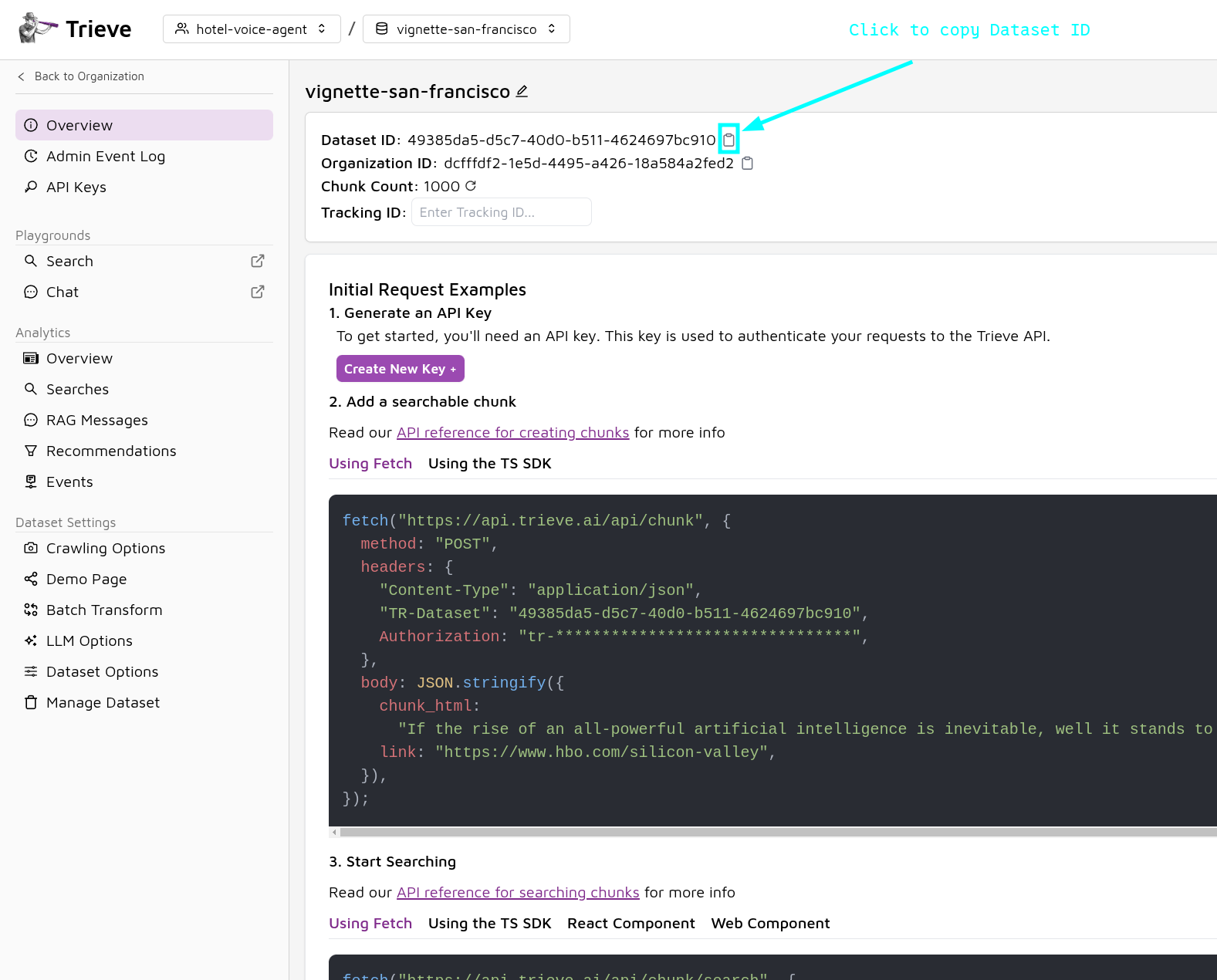The image size is (1217, 980).
Task: Open API Keys page
Action: [144, 187]
